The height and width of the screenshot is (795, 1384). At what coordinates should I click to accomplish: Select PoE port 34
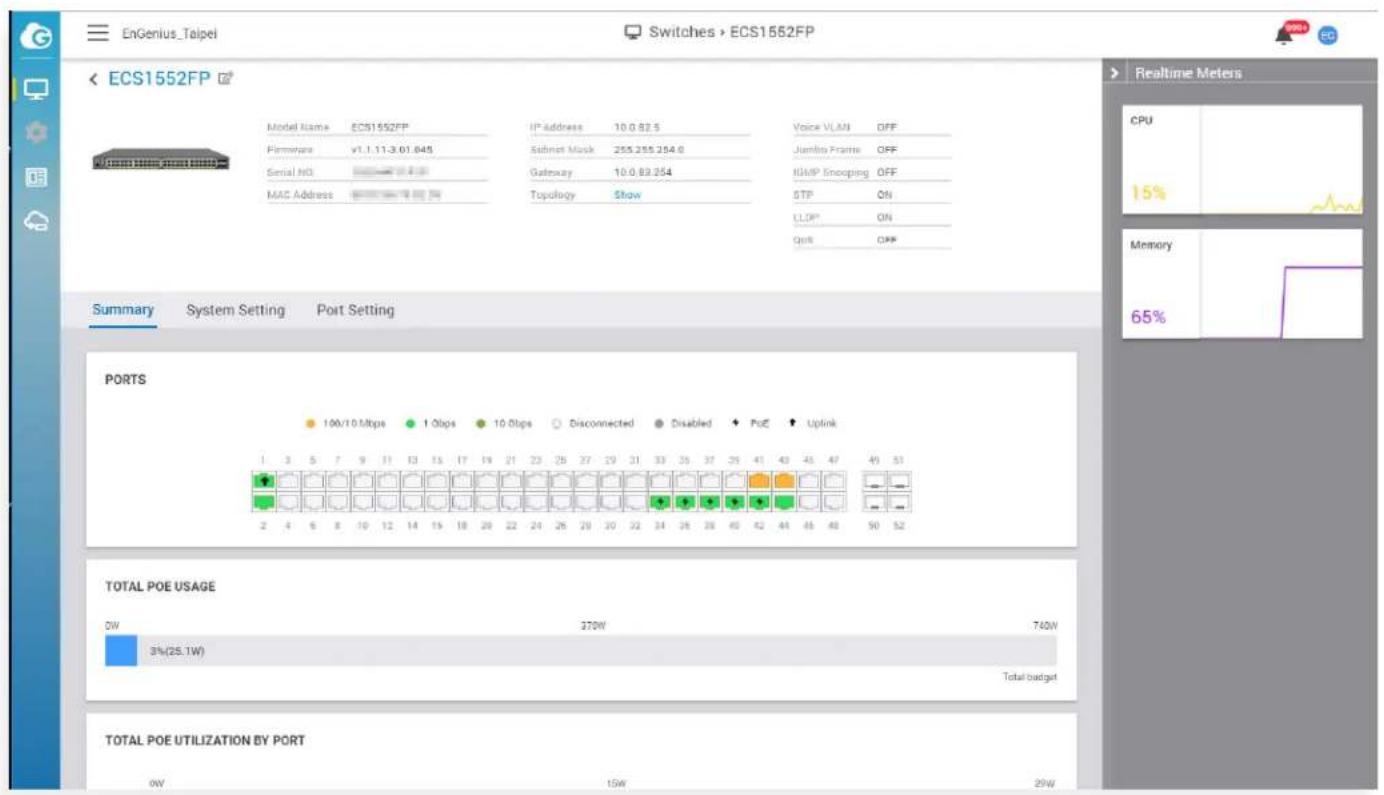click(x=659, y=501)
